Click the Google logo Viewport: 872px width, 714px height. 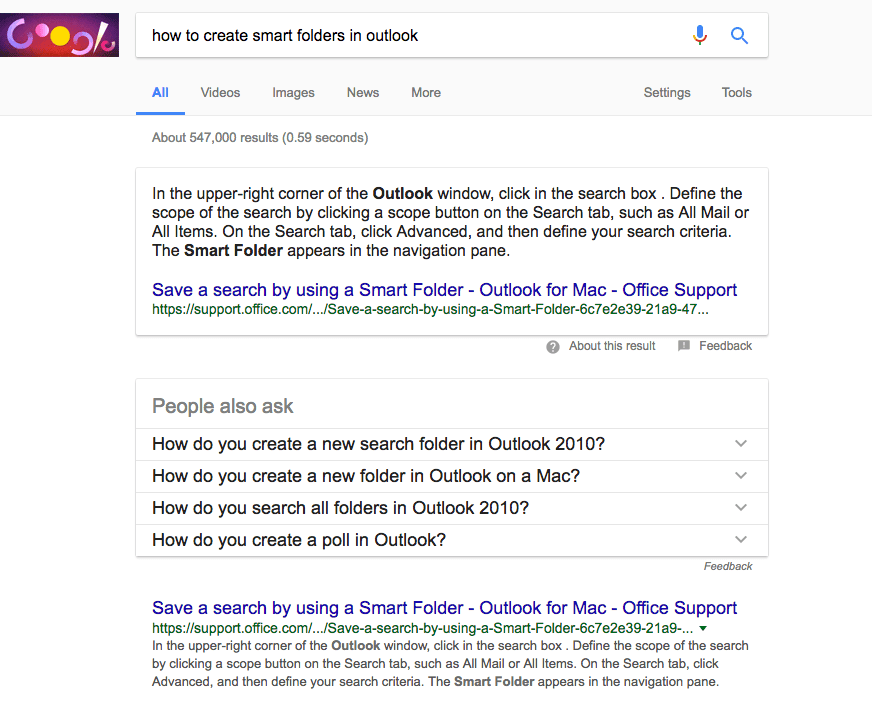click(x=59, y=34)
